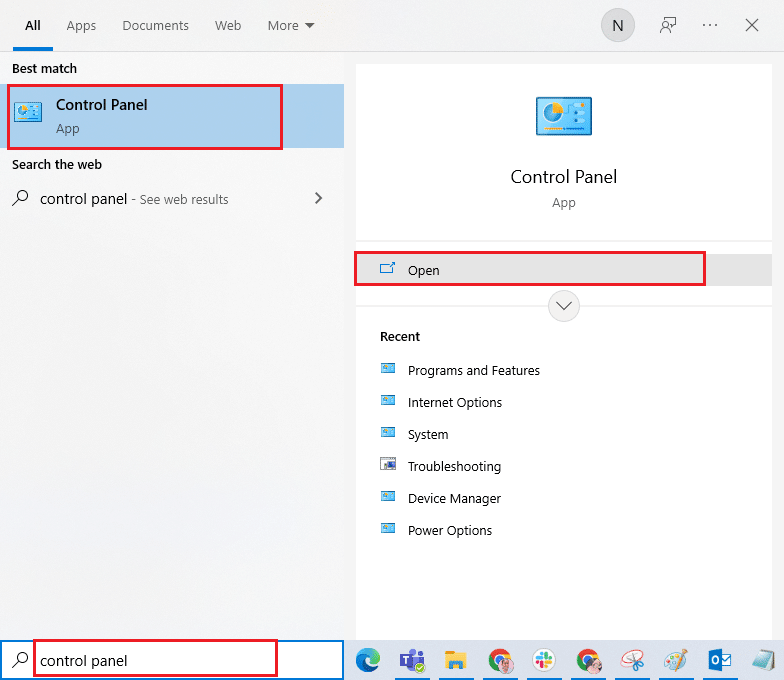The image size is (784, 680).
Task: Open Outlook from the taskbar
Action: point(720,660)
